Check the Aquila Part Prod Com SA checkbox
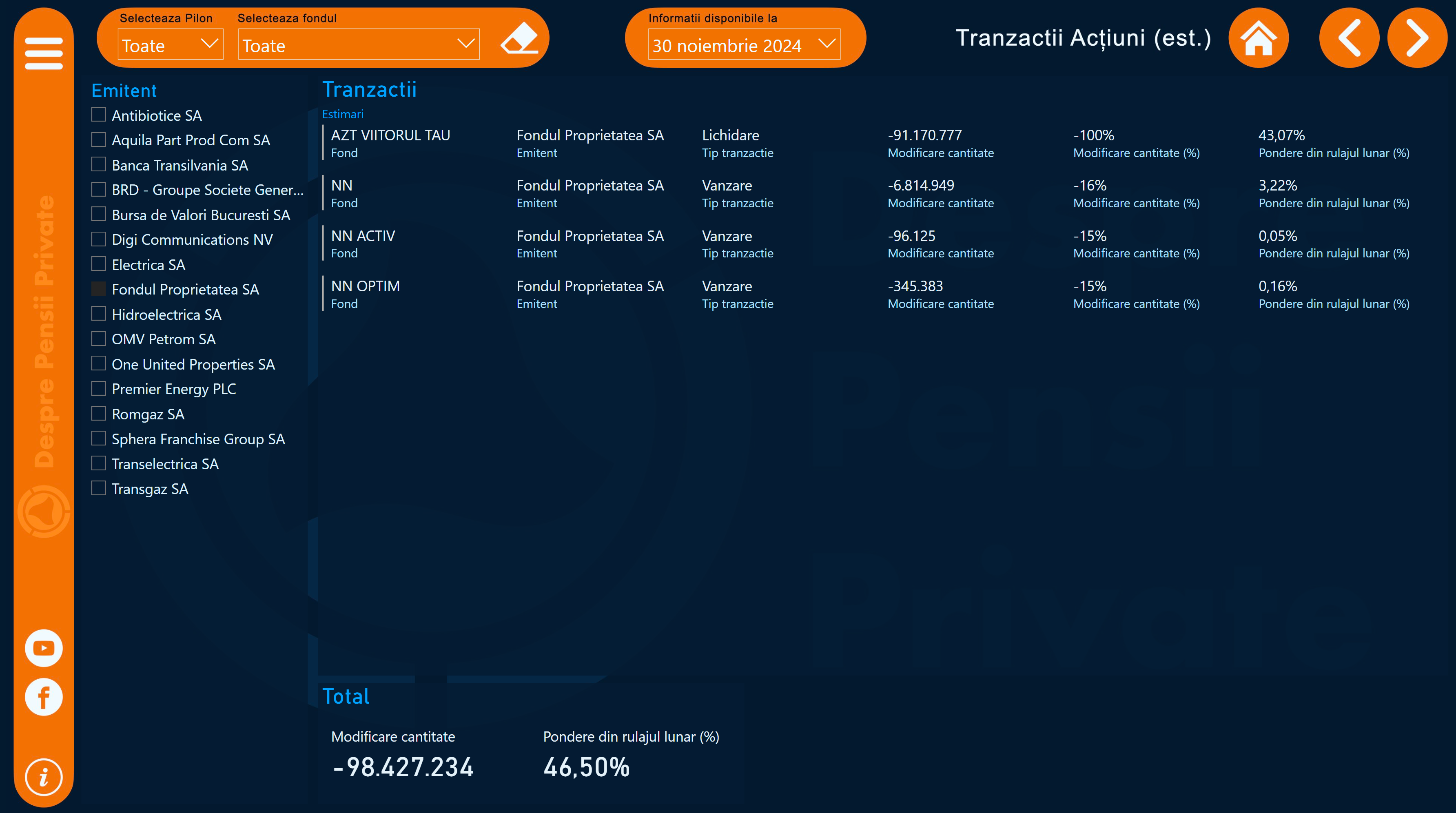 coord(98,140)
